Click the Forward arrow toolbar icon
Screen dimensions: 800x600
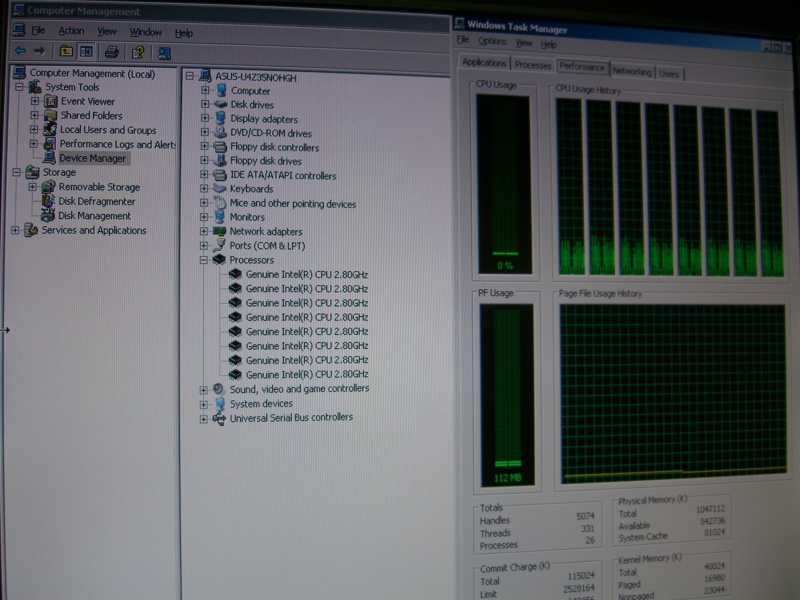point(40,51)
